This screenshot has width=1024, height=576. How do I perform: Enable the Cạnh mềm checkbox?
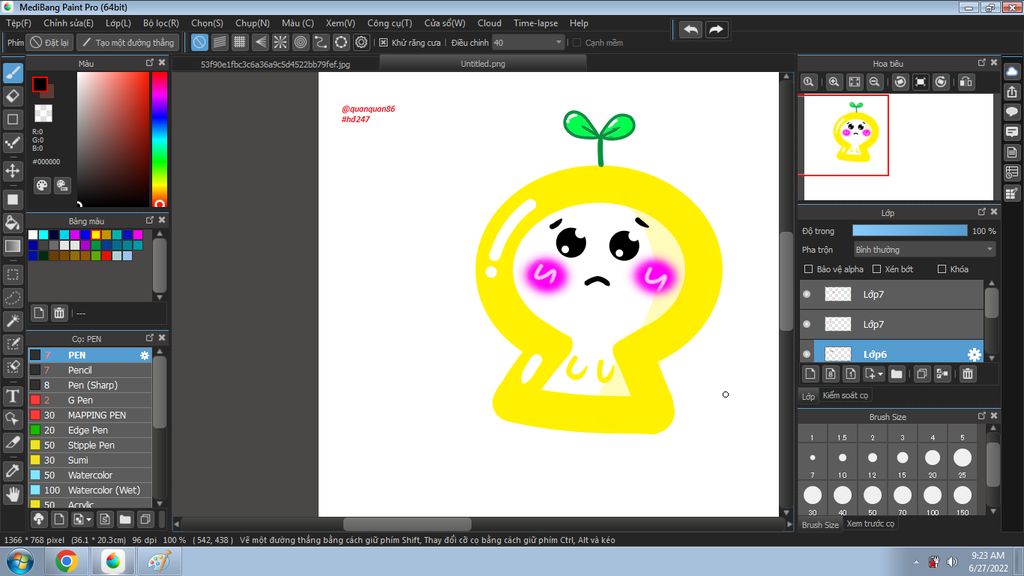point(577,42)
